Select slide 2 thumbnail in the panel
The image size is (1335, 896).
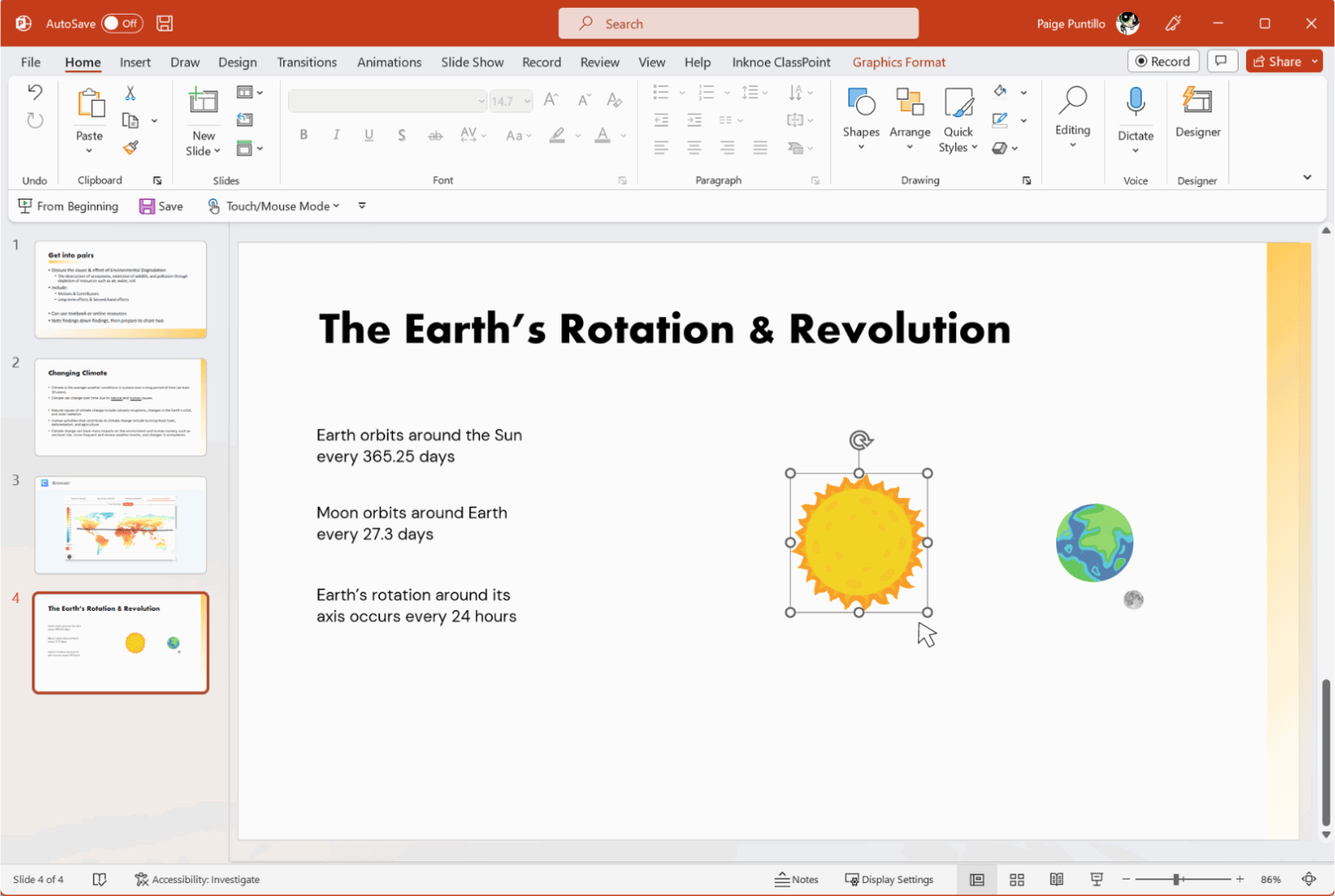pyautogui.click(x=120, y=406)
